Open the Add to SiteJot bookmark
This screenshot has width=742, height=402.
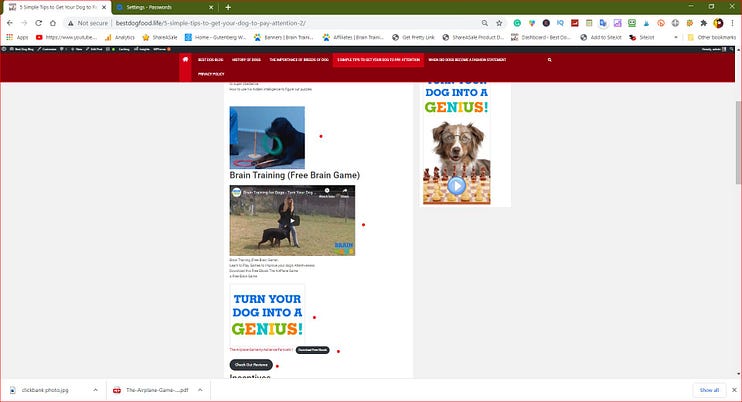click(x=601, y=37)
